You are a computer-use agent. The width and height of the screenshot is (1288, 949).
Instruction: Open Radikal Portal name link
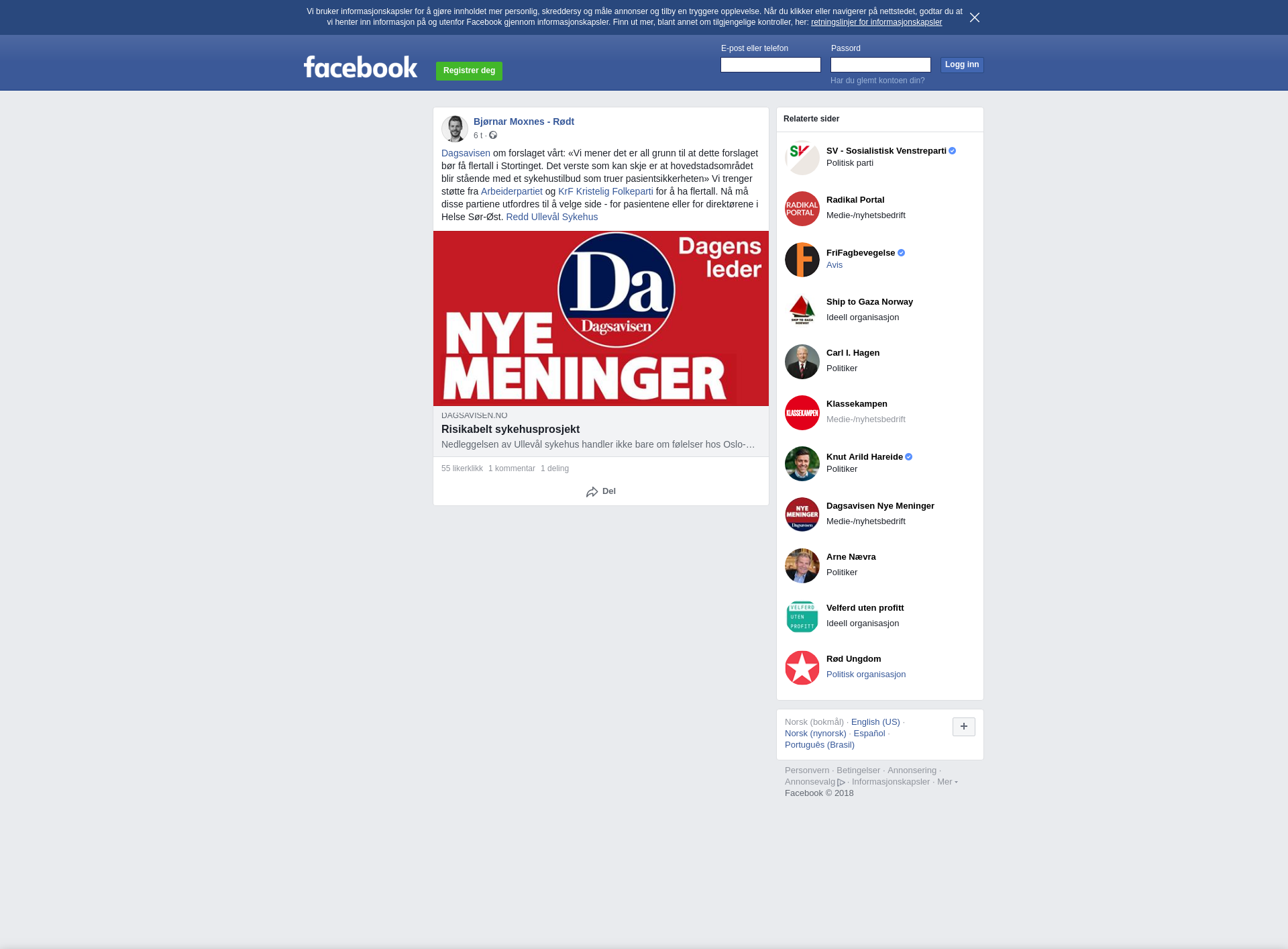[855, 200]
